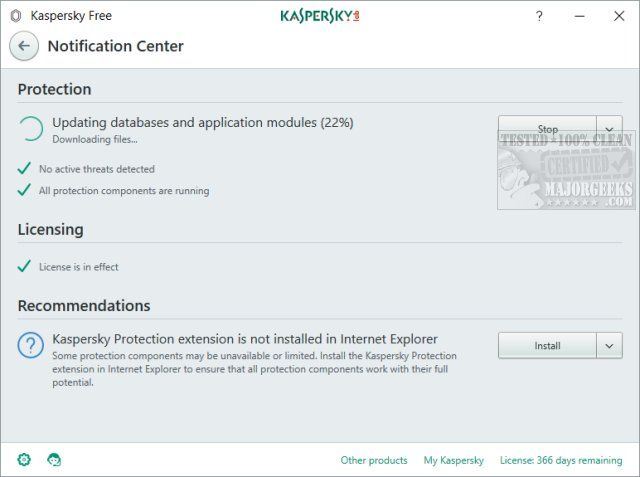This screenshot has height=477, width=640.
Task: Go back using the arrow button
Action: tap(24, 46)
